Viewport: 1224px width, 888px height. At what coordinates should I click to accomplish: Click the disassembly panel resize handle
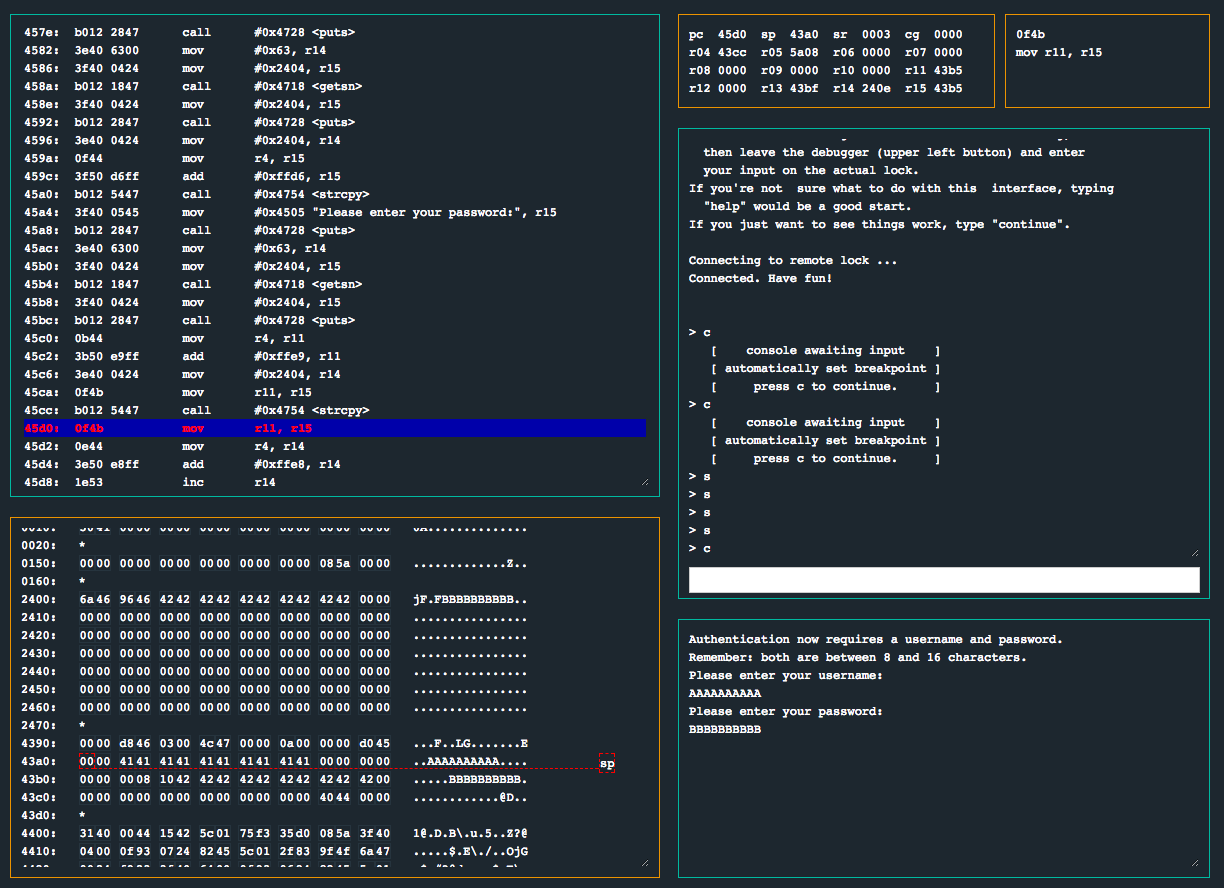pyautogui.click(x=644, y=482)
